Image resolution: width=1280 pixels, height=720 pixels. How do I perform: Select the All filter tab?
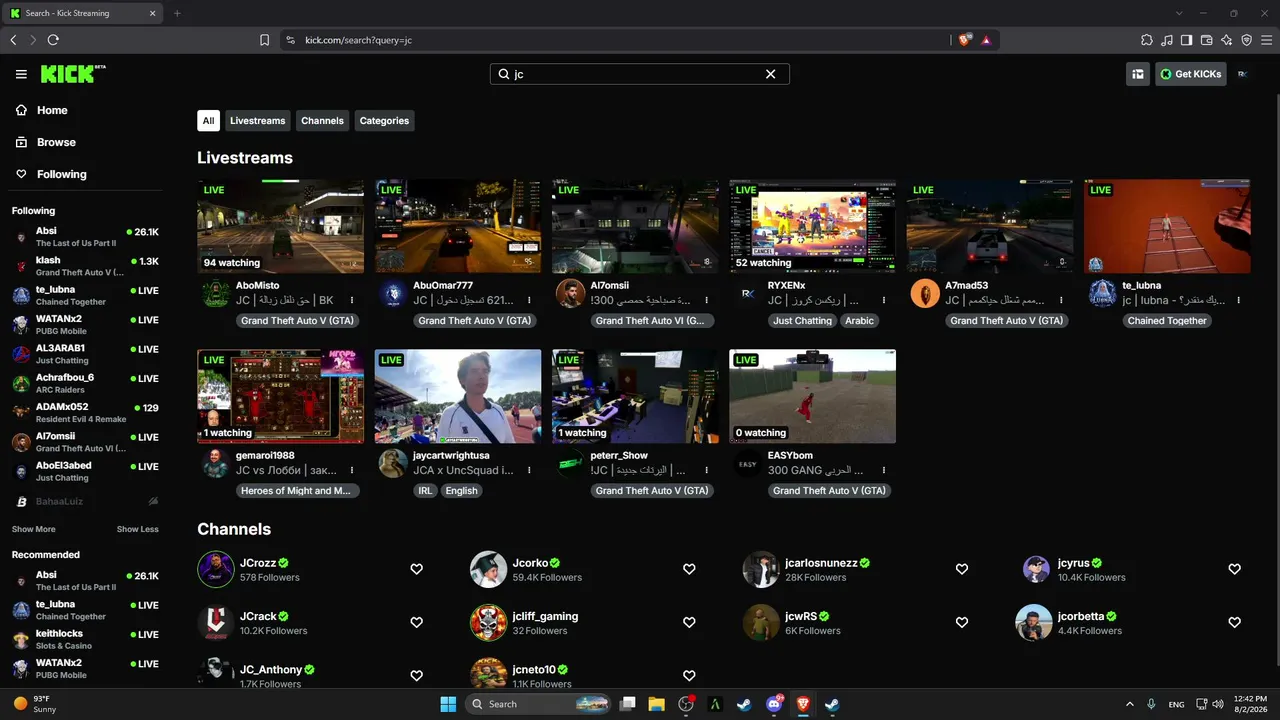(208, 121)
